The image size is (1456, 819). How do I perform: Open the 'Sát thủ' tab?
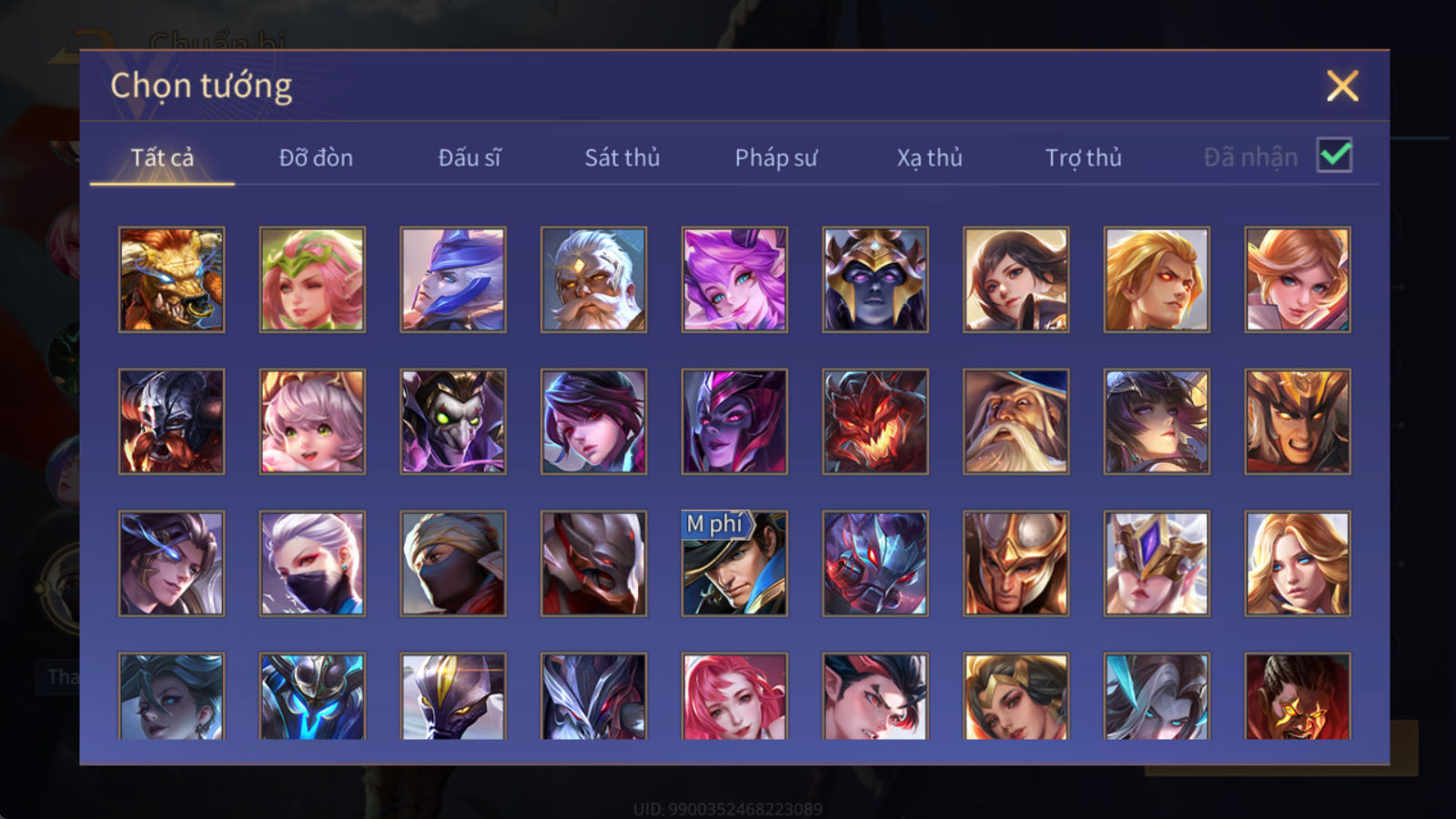click(x=622, y=157)
